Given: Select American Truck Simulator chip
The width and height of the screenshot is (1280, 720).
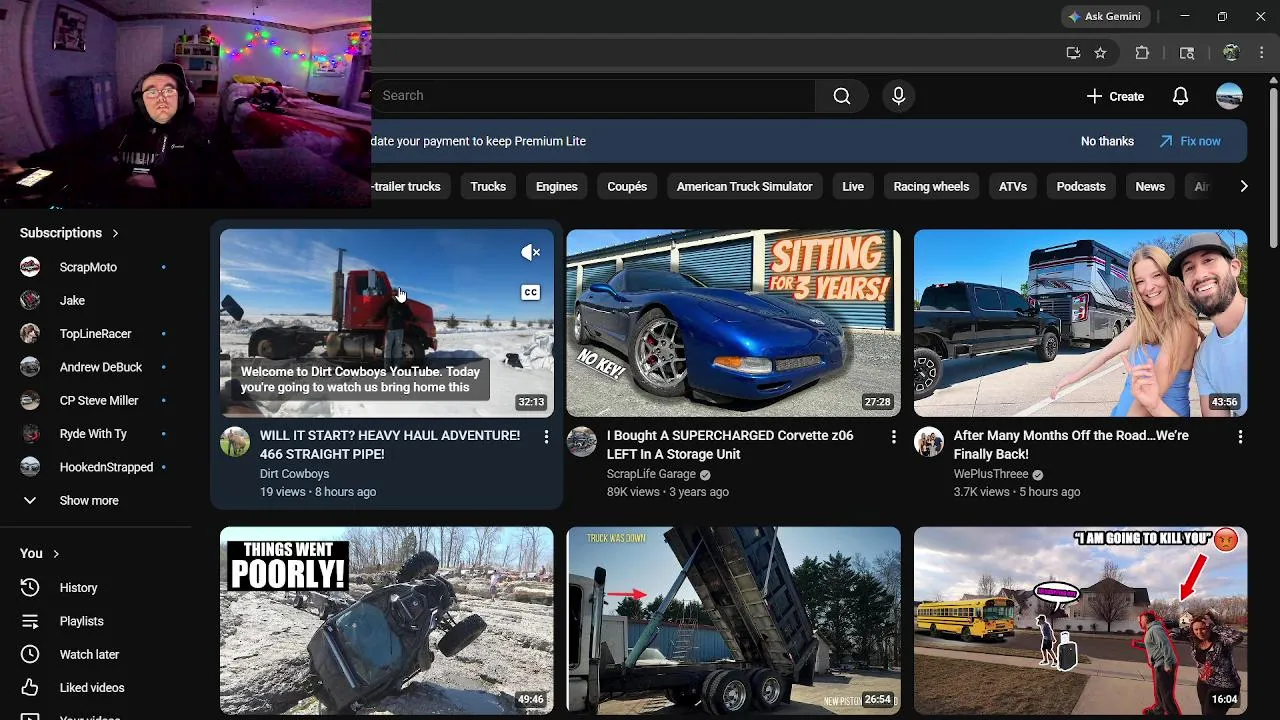Looking at the screenshot, I should click(745, 186).
